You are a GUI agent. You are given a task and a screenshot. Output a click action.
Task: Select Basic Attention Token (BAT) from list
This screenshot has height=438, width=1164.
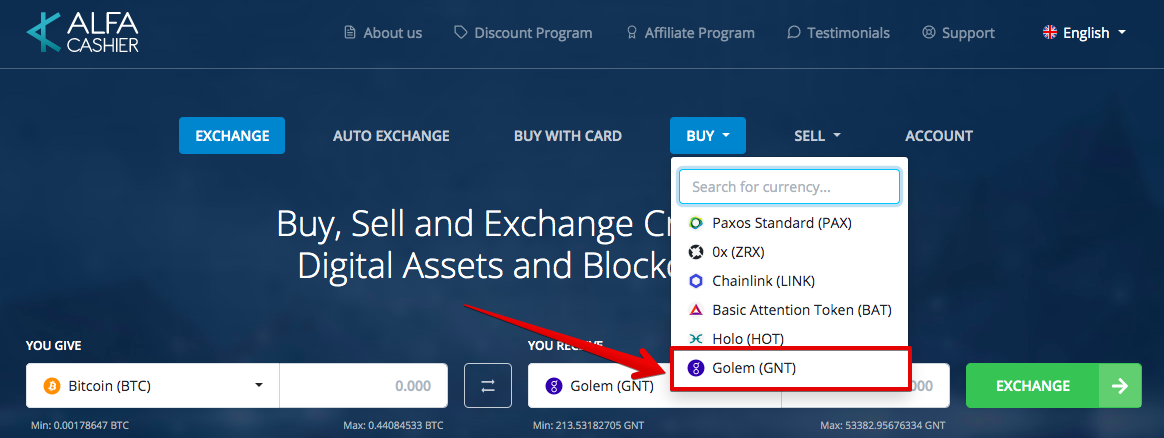[789, 310]
